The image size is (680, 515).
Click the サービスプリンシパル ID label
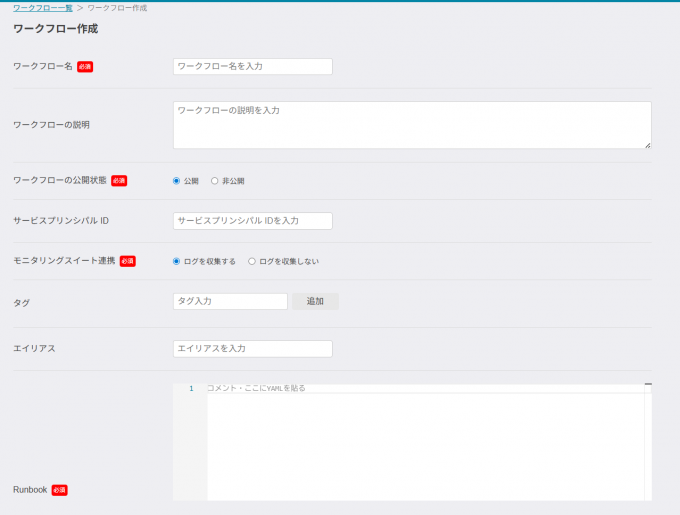(x=61, y=221)
